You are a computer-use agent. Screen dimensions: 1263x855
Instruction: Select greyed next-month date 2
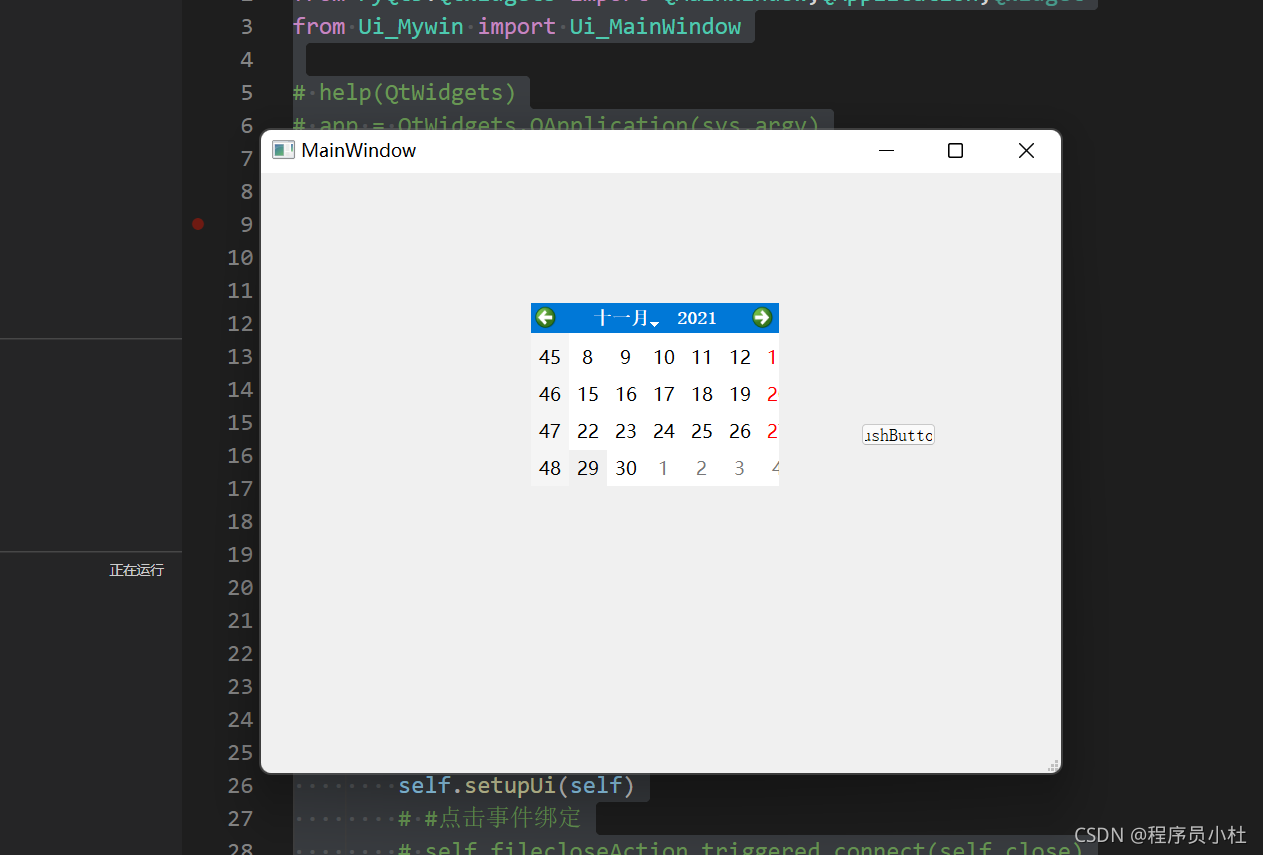702,468
